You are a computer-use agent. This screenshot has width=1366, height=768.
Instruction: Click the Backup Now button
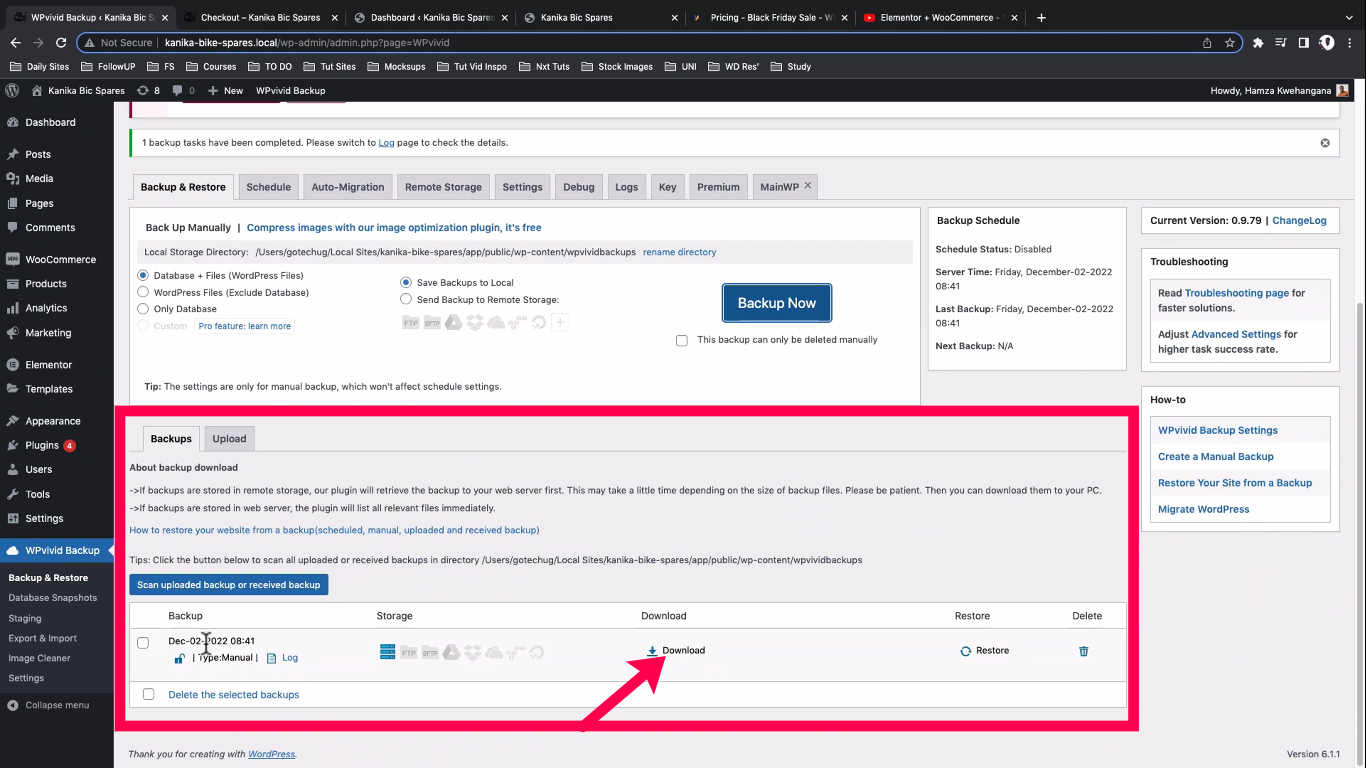[777, 303]
